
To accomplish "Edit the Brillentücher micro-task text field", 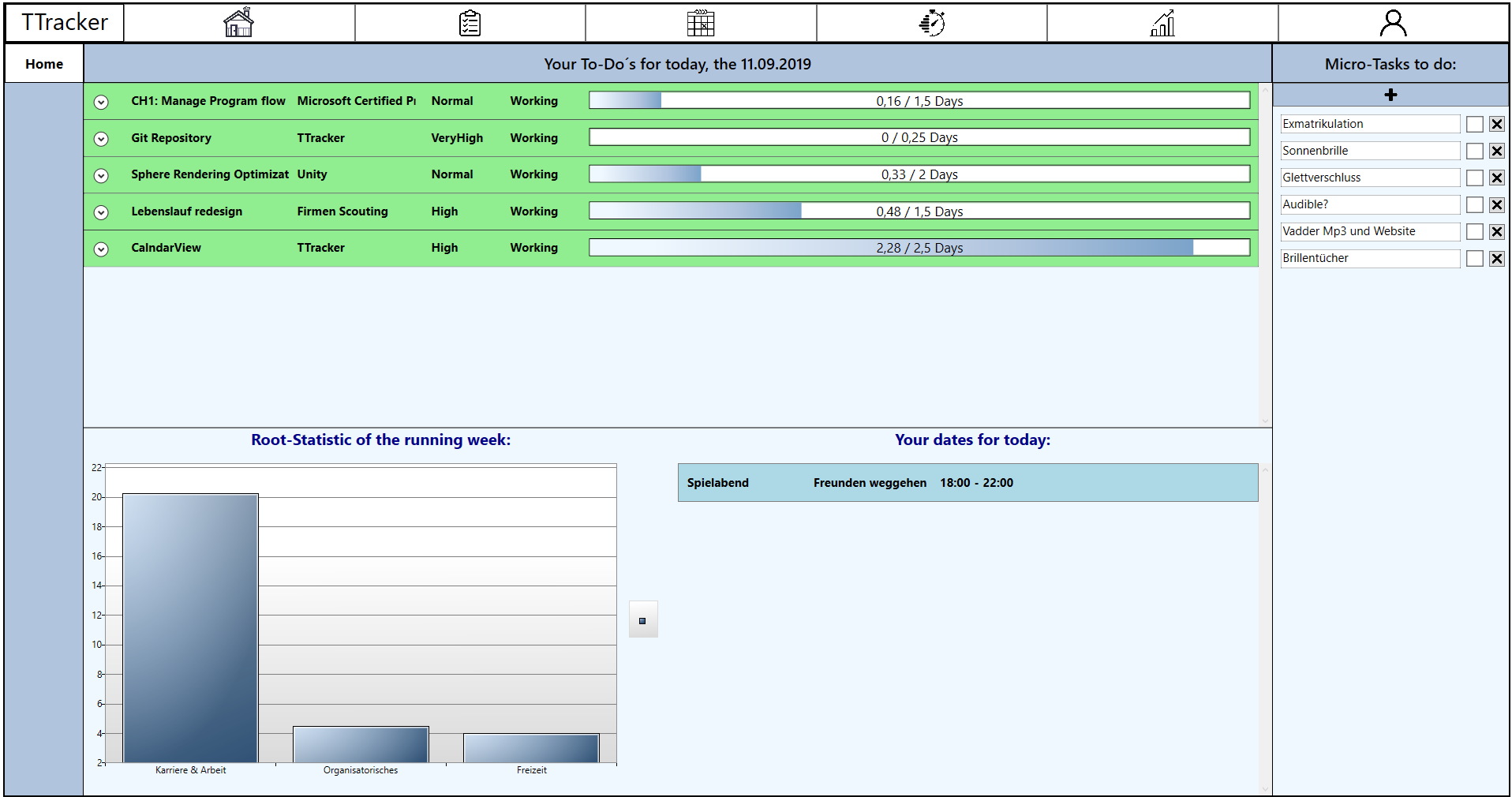I will 1370,258.
